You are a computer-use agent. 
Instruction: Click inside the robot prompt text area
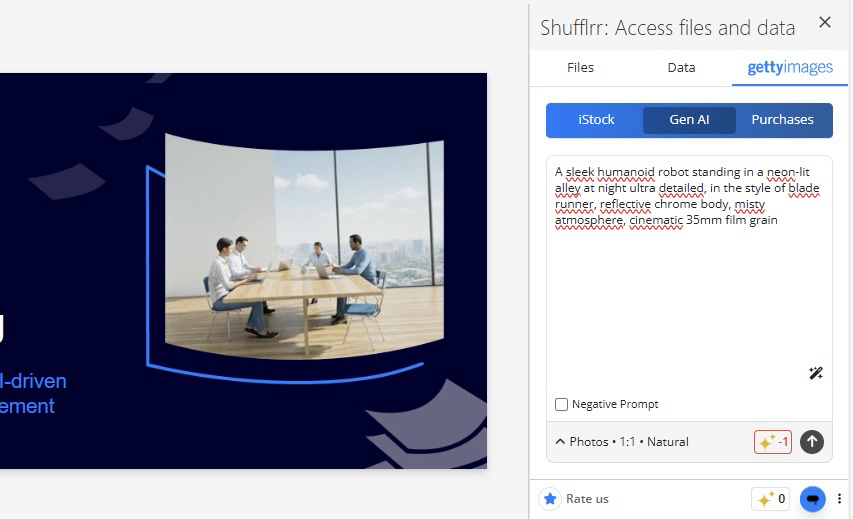689,272
